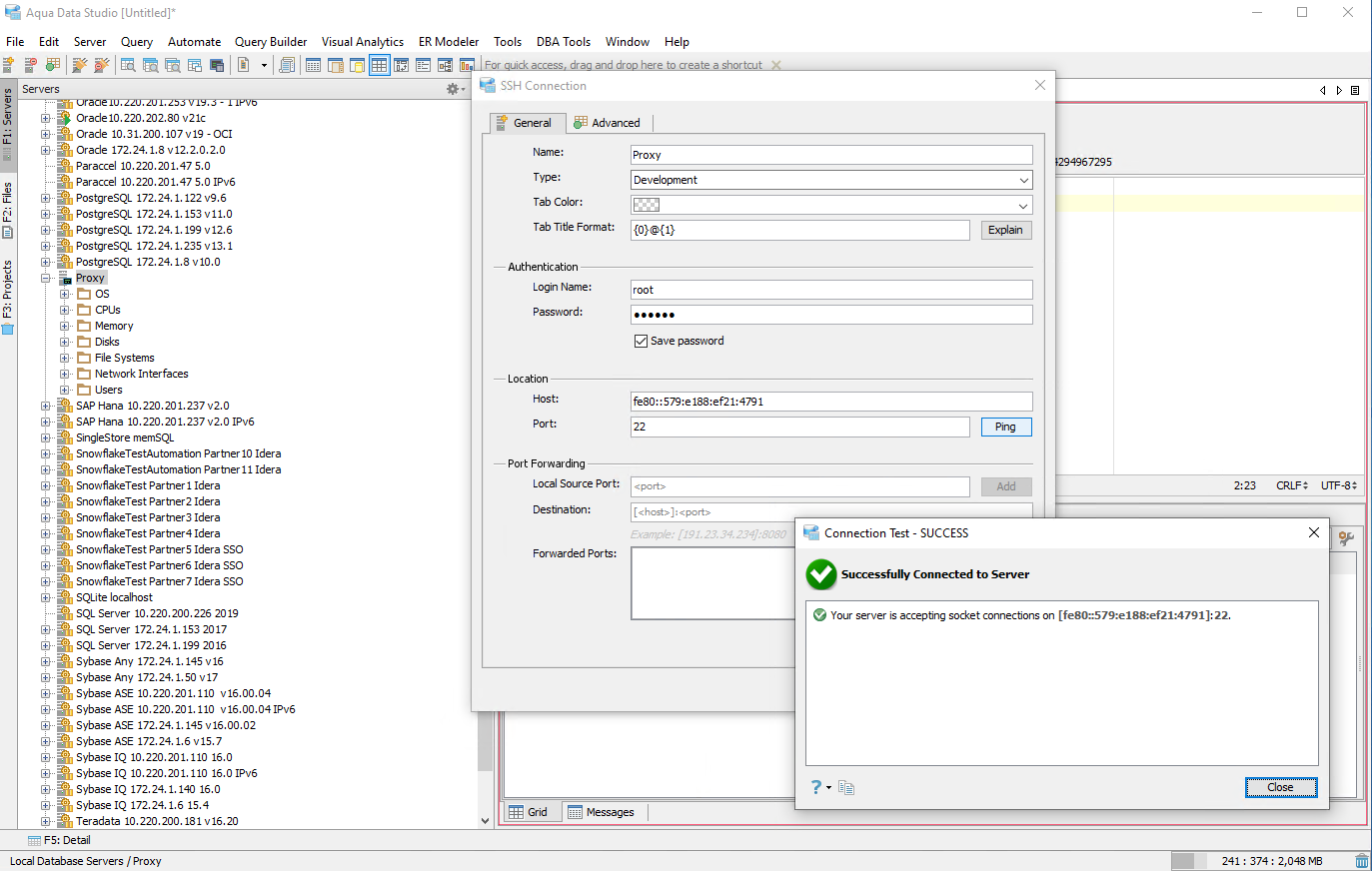The height and width of the screenshot is (871, 1372).
Task: Click the Add port forwarding button
Action: tap(1006, 486)
